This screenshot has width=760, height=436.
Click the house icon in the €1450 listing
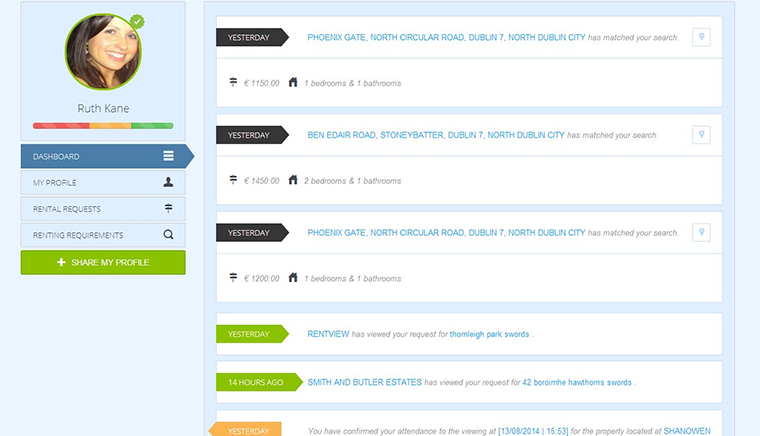293,180
